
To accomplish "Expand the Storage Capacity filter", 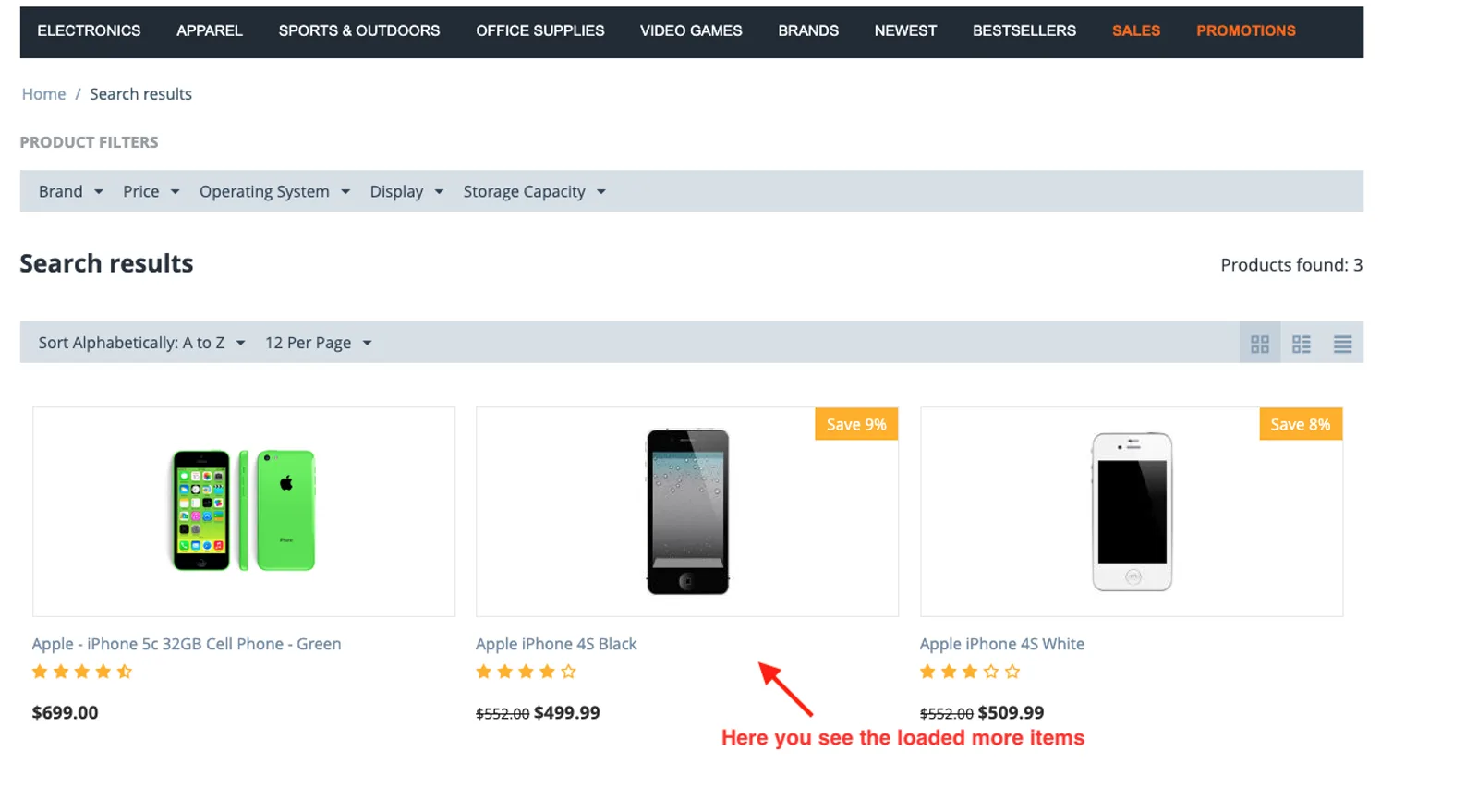I will (535, 191).
